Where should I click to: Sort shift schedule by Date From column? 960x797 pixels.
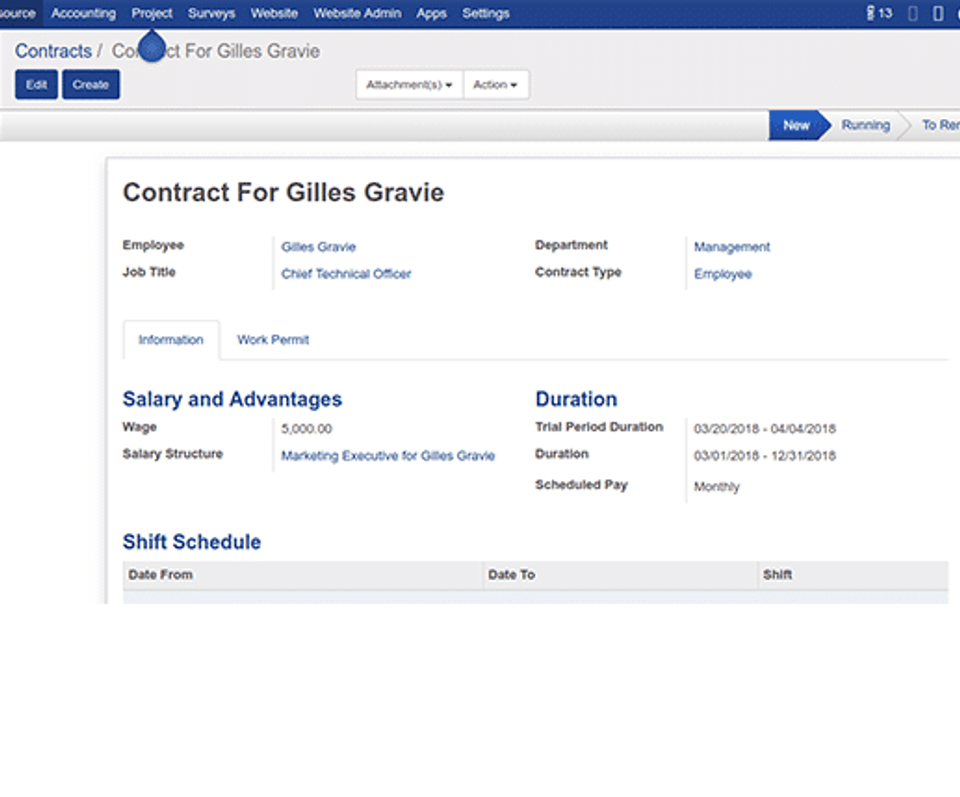click(x=161, y=575)
